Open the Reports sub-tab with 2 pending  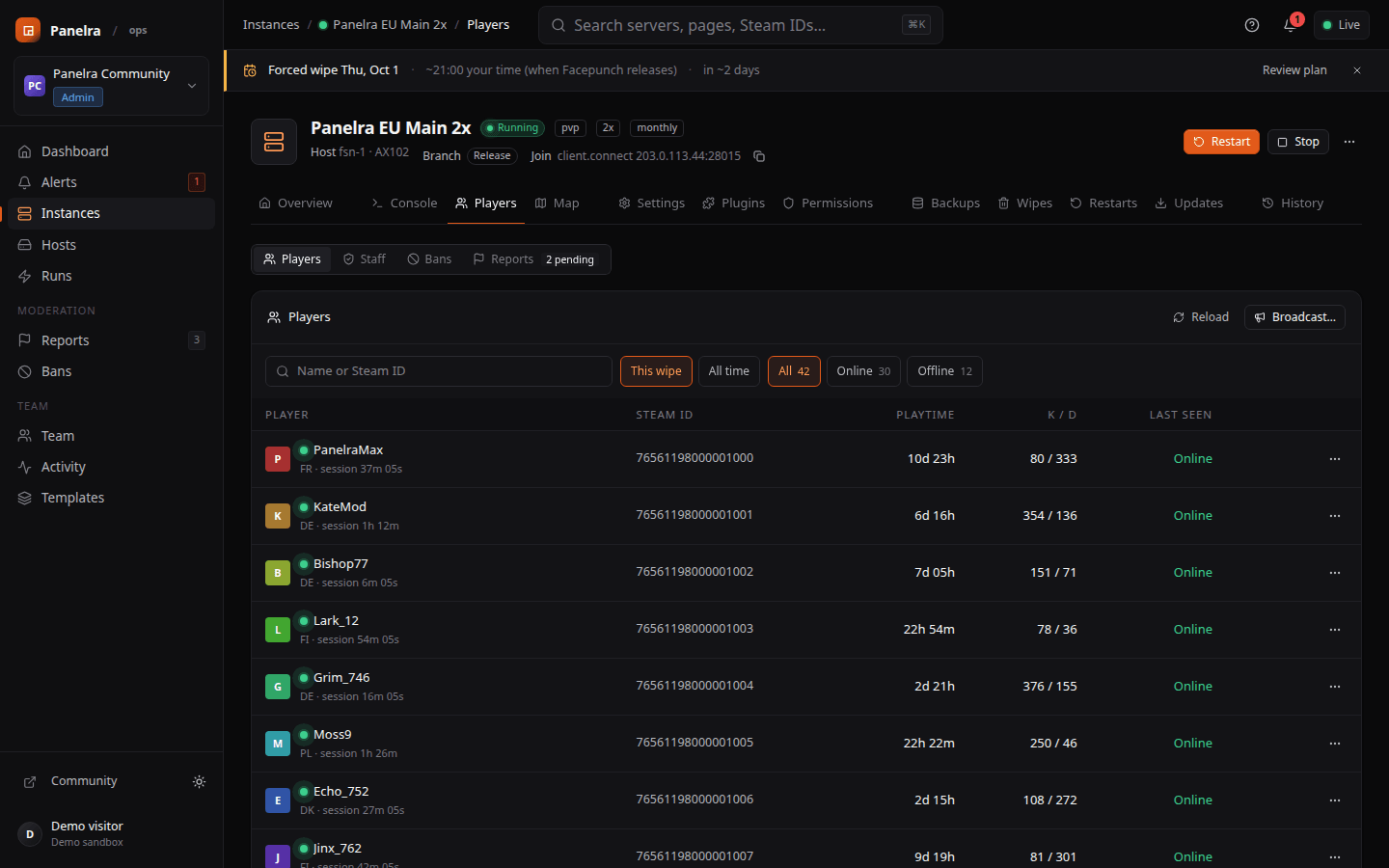pyautogui.click(x=533, y=259)
